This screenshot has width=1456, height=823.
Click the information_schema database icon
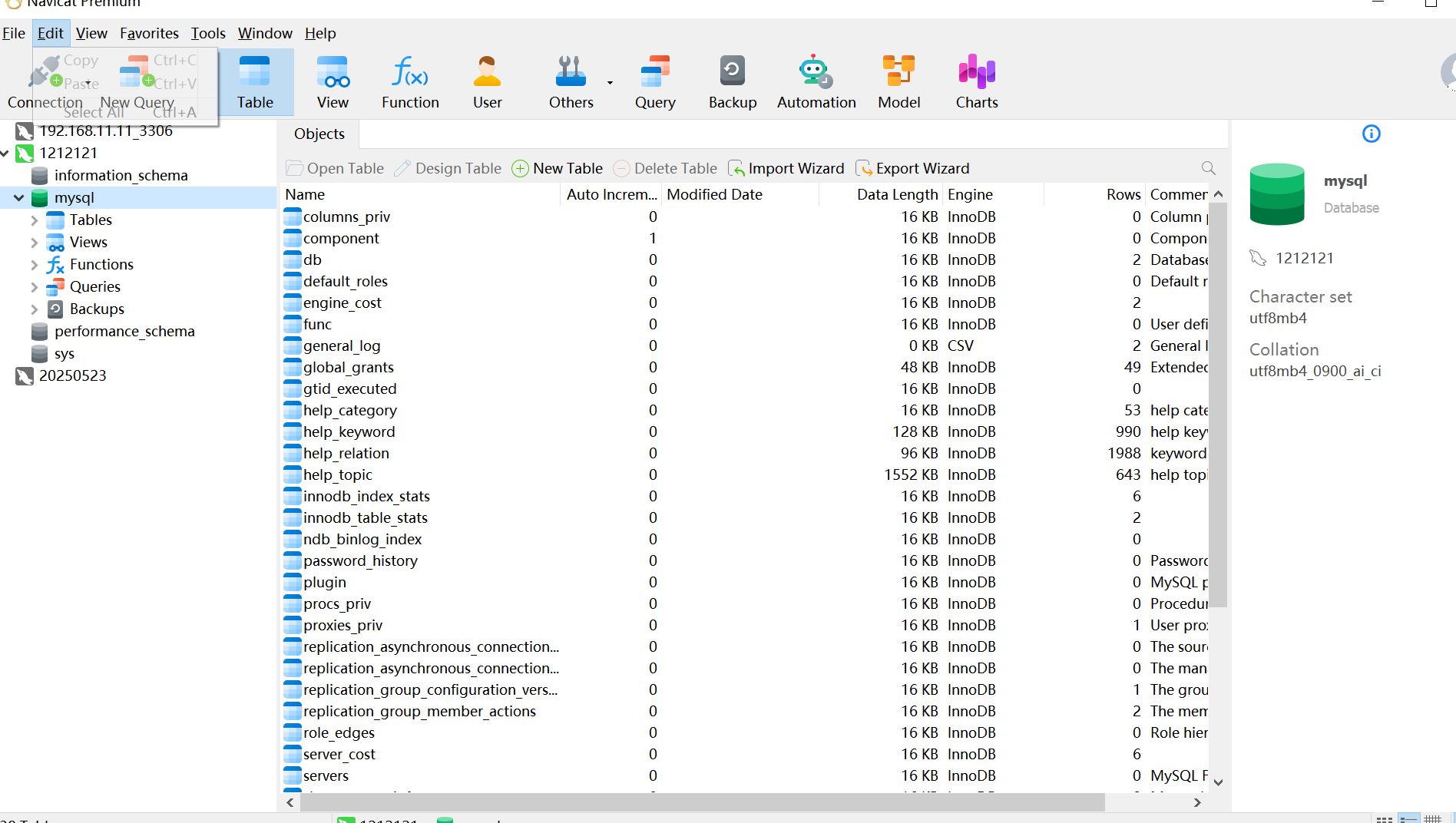[40, 176]
